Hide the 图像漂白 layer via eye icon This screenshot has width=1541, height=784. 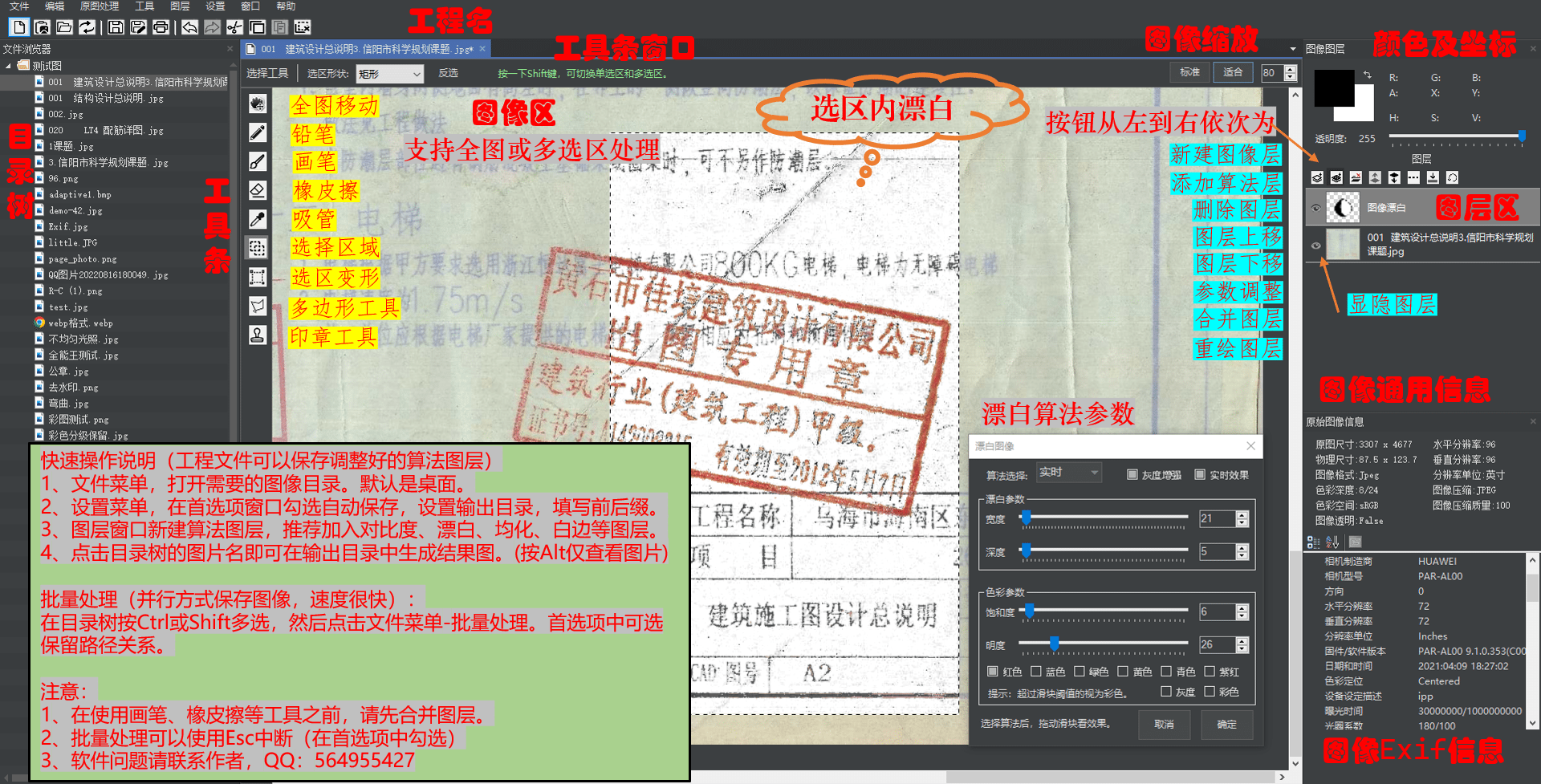(x=1315, y=208)
